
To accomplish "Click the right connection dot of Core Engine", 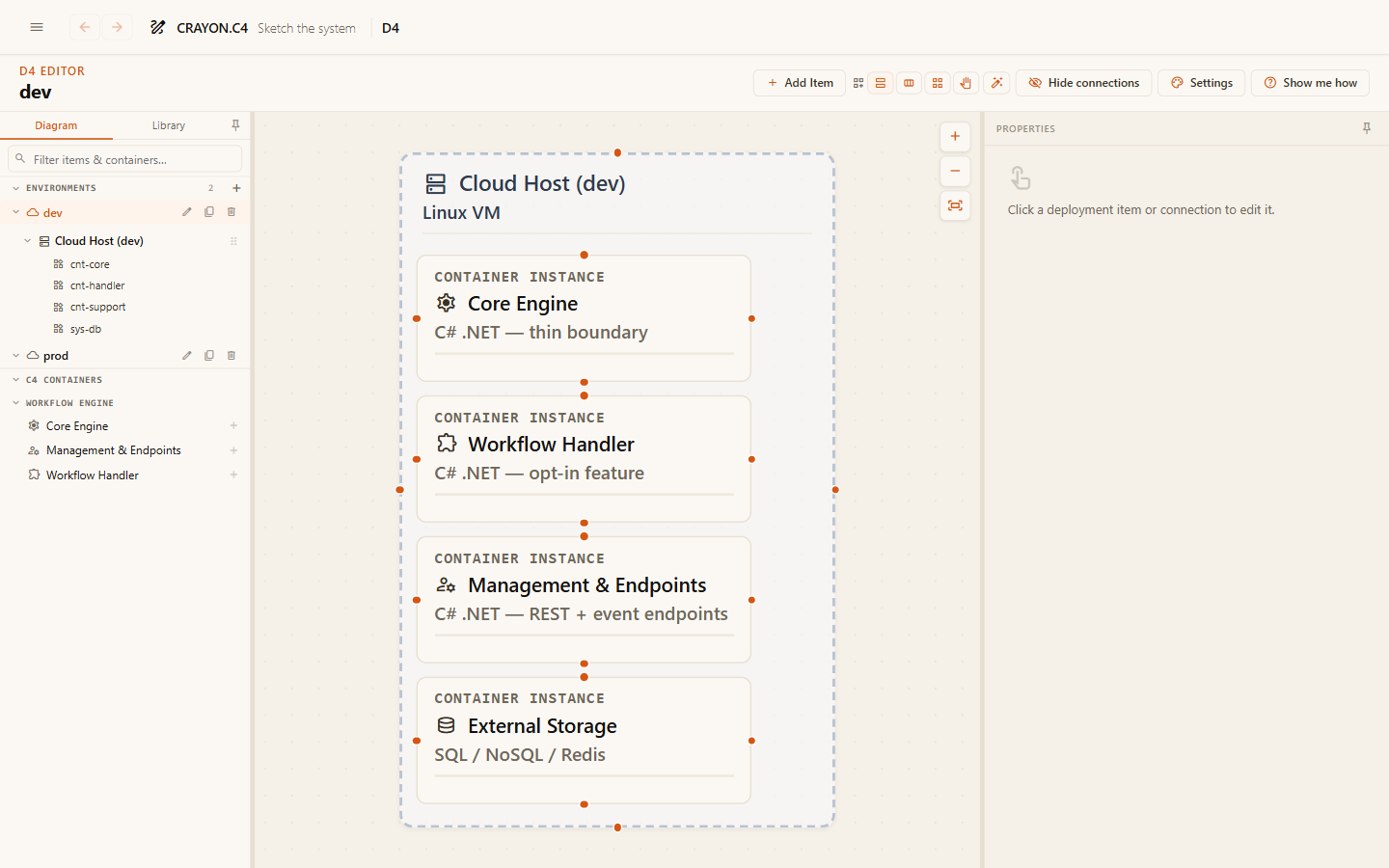I will coord(751,318).
